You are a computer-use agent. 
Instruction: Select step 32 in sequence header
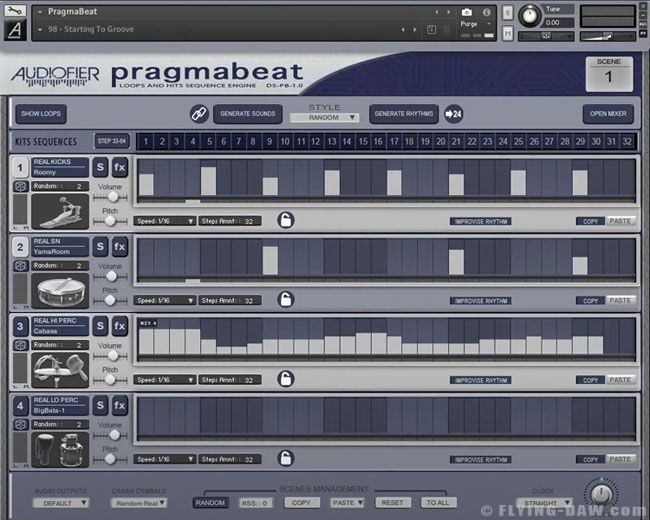pos(627,141)
